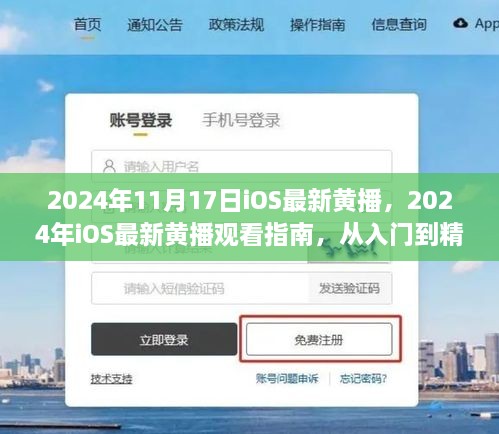Focus the 请输入短信验证码 field

(200, 288)
